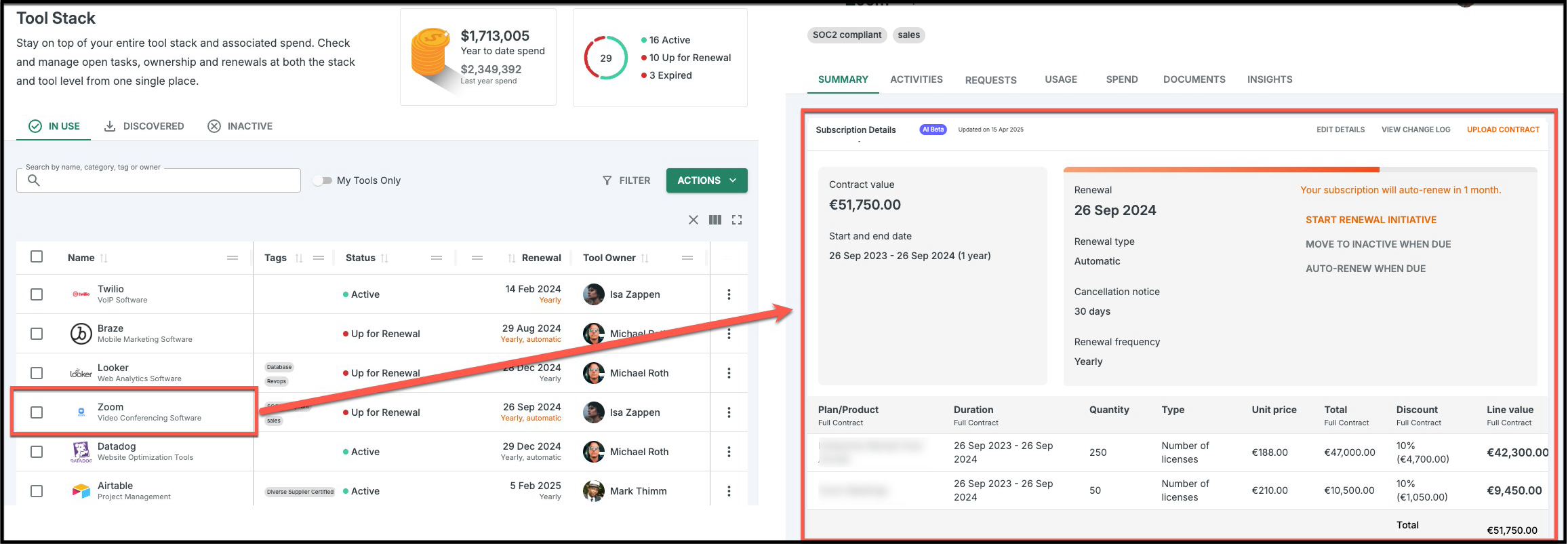The image size is (1568, 544).
Task: Click the search magnifier icon
Action: tap(33, 180)
